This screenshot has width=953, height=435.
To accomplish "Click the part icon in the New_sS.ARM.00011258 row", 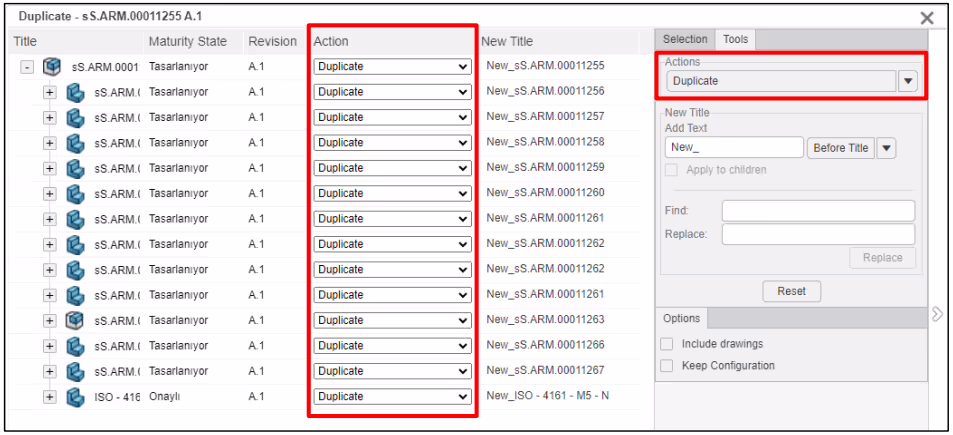I will tap(75, 143).
